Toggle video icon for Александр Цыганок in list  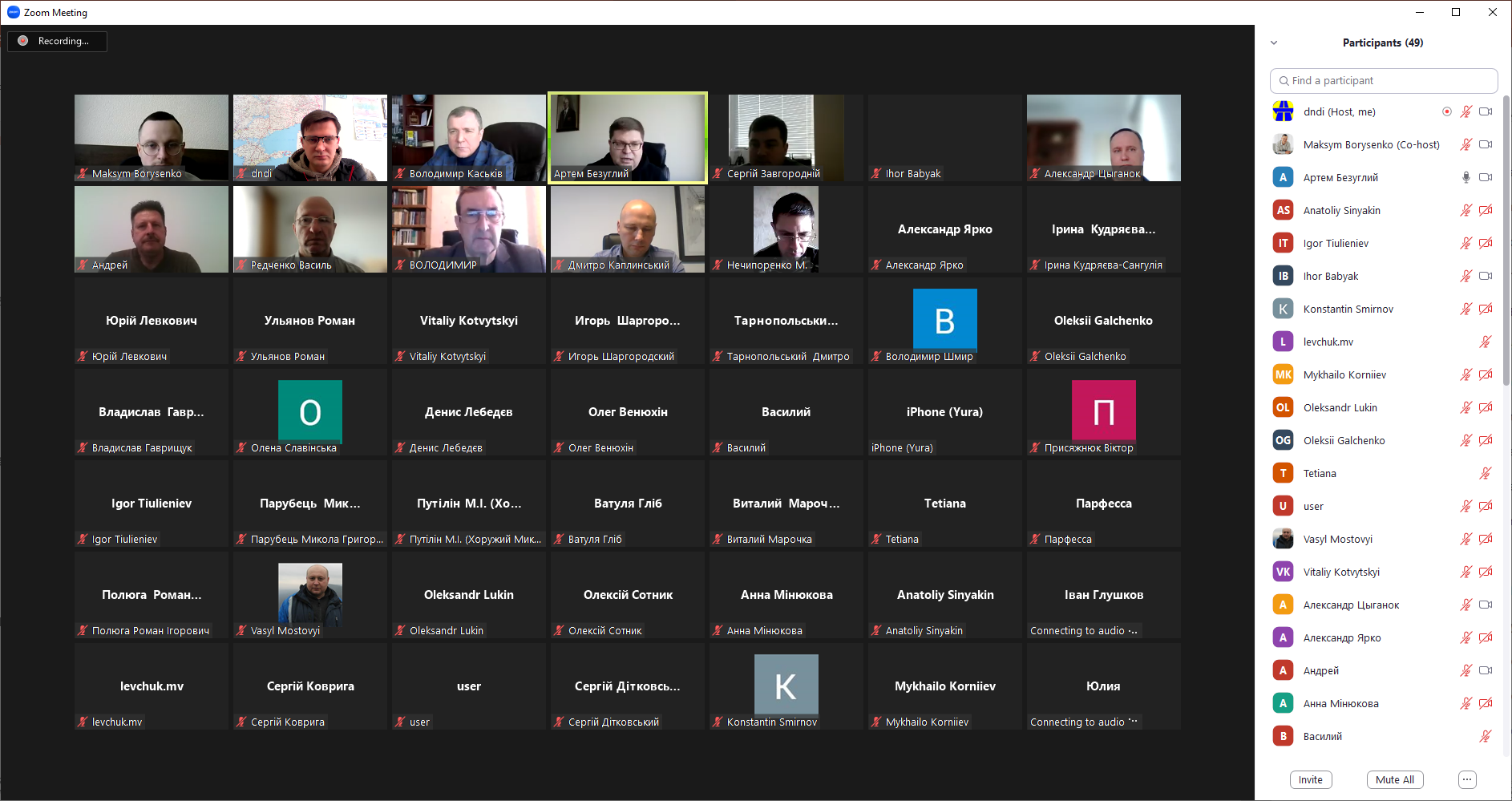pyautogui.click(x=1486, y=605)
